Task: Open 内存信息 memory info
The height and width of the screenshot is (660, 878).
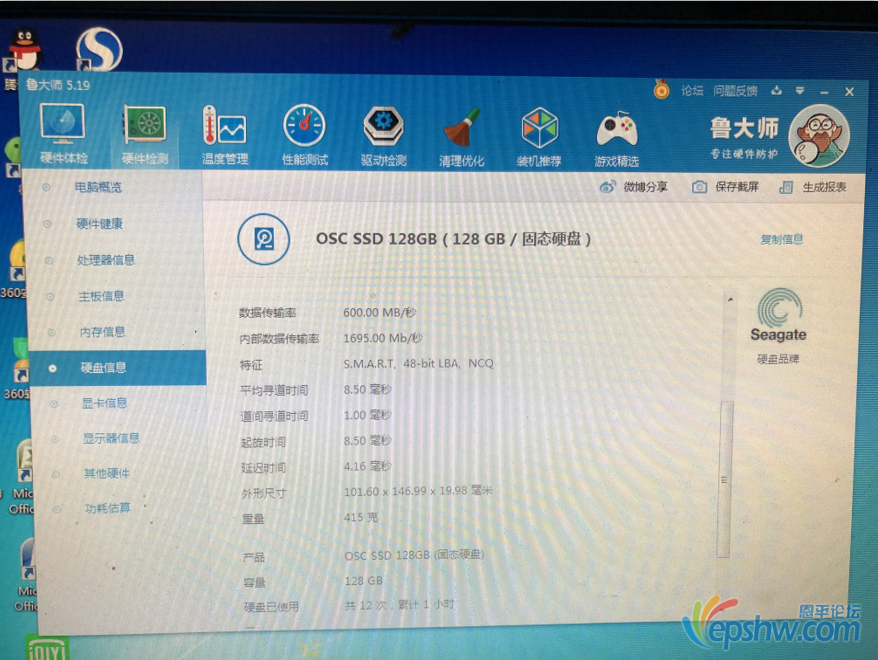Action: pos(102,332)
